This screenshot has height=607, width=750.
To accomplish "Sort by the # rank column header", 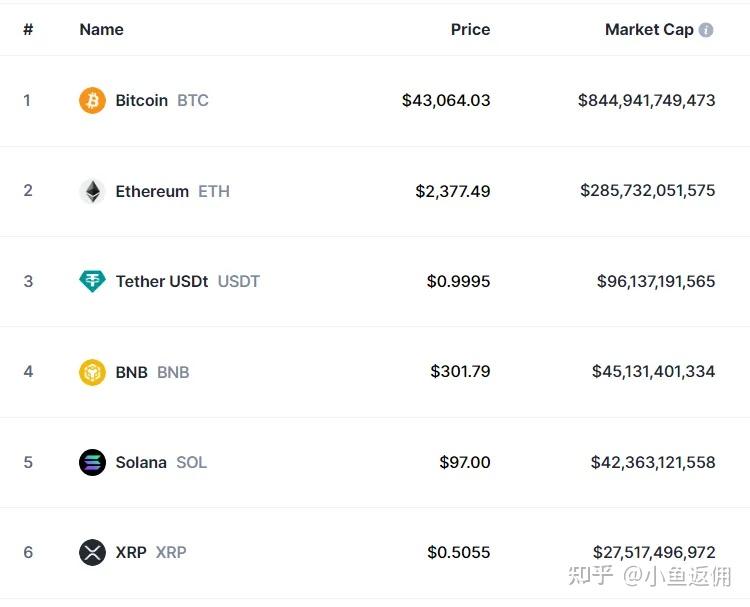I will (x=28, y=30).
